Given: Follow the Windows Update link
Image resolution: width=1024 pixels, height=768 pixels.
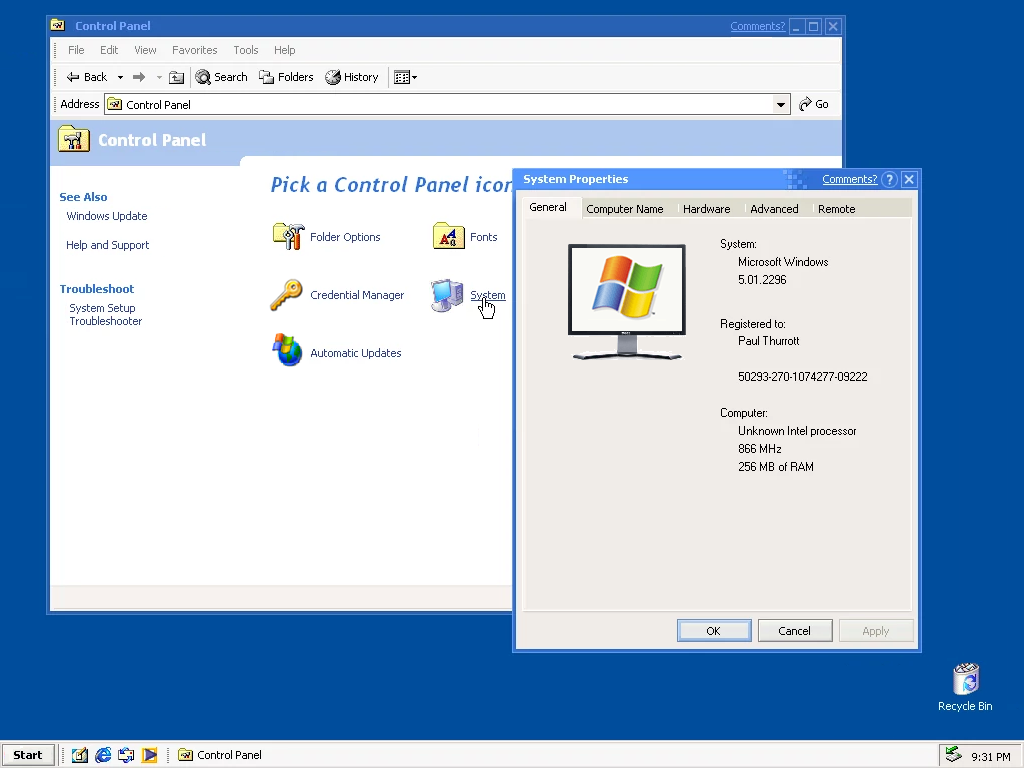Looking at the screenshot, I should click(107, 216).
